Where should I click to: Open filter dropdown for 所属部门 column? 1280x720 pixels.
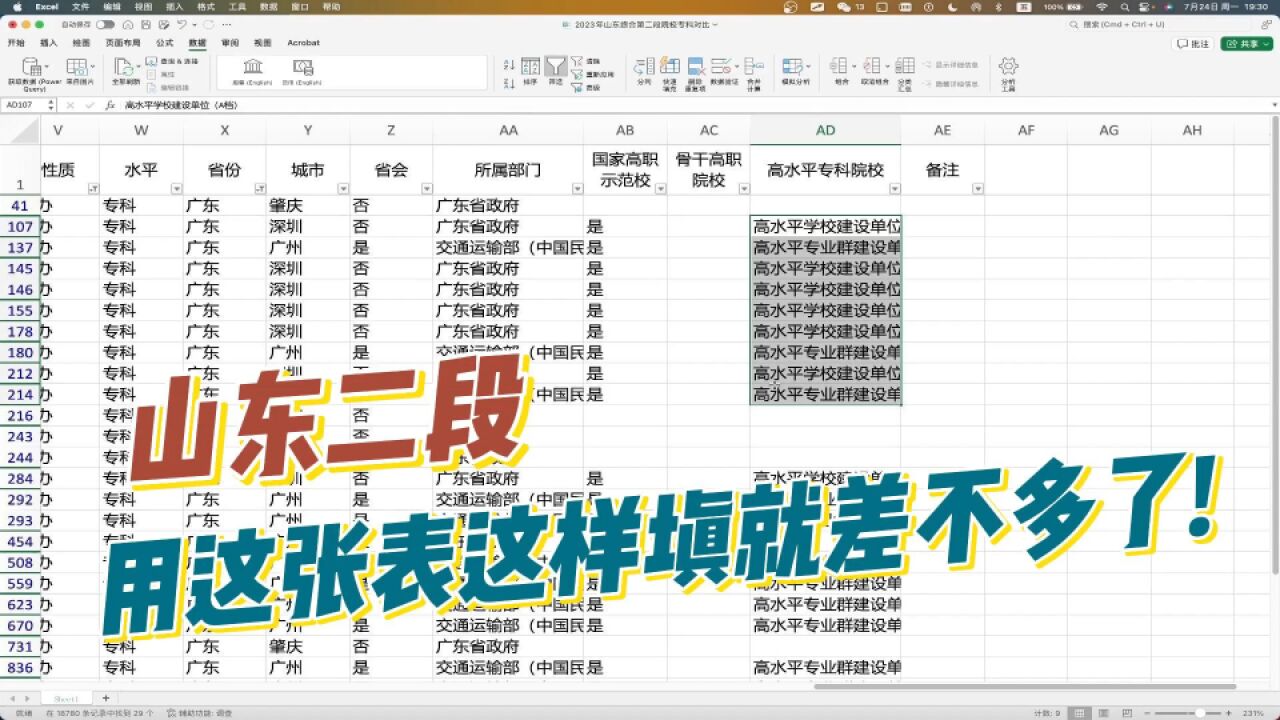click(x=577, y=189)
